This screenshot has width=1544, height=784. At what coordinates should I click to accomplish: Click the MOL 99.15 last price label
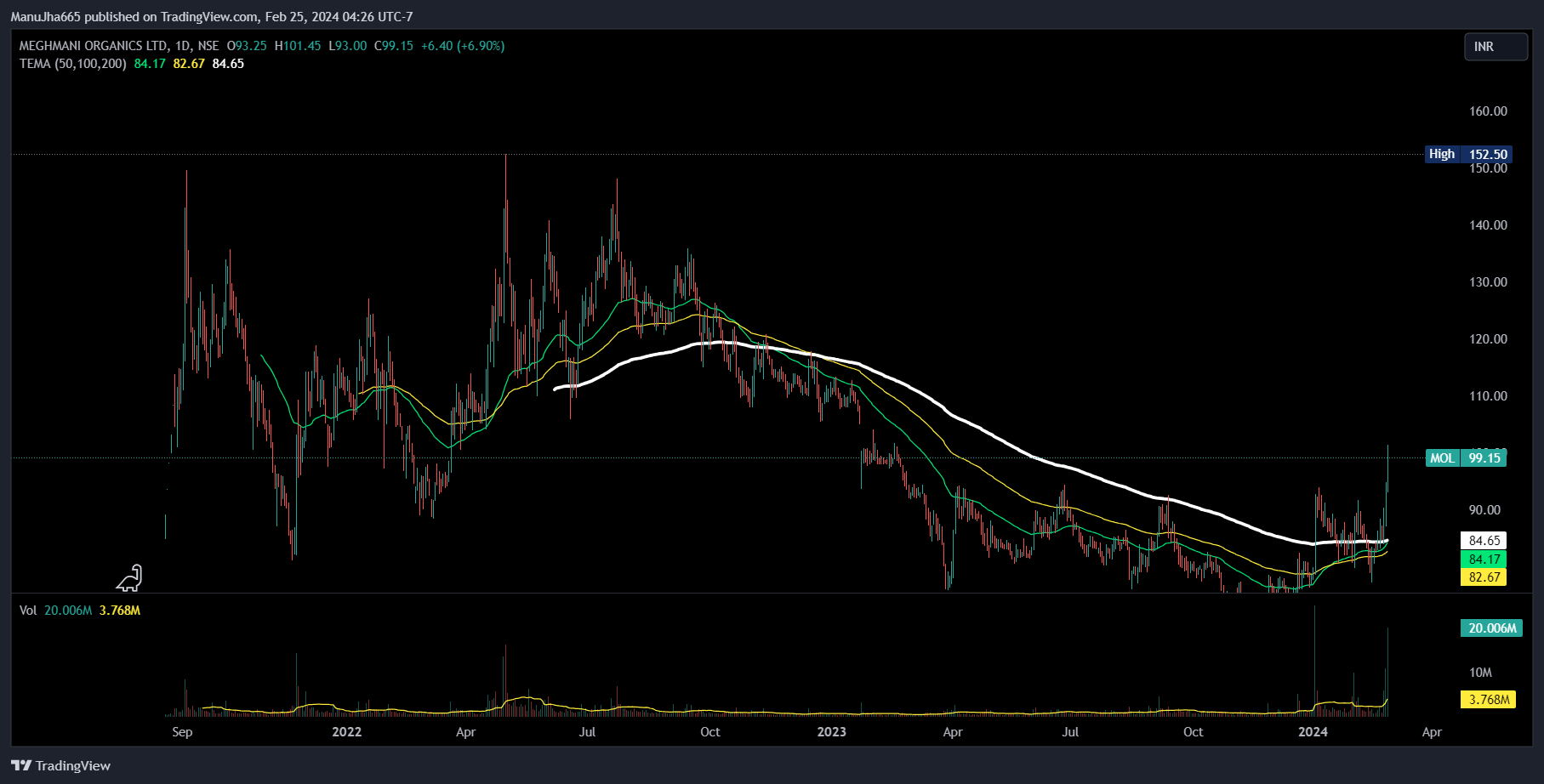pos(1467,457)
